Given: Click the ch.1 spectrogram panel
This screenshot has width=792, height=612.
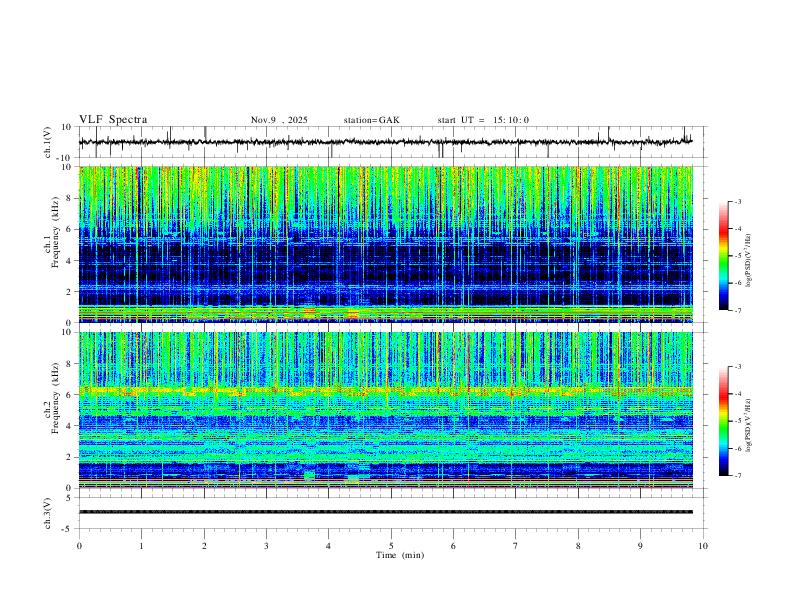Looking at the screenshot, I should point(386,244).
